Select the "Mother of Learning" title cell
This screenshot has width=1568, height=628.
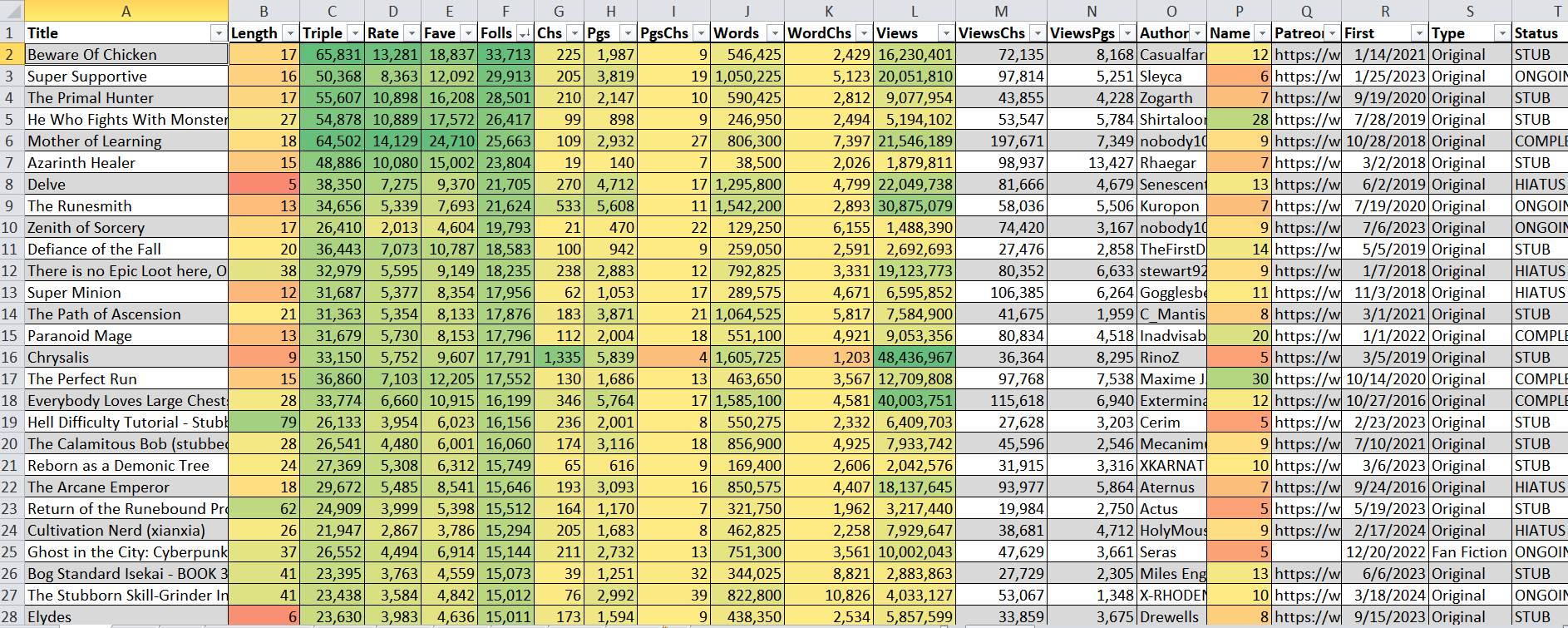point(126,141)
